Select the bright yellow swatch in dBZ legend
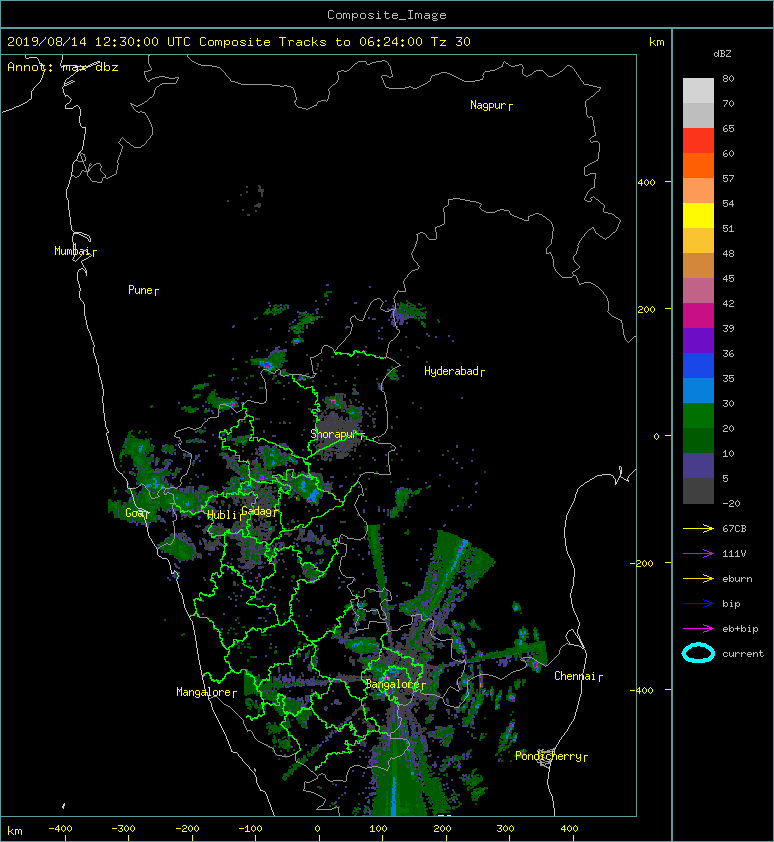This screenshot has height=842, width=774. tap(698, 215)
